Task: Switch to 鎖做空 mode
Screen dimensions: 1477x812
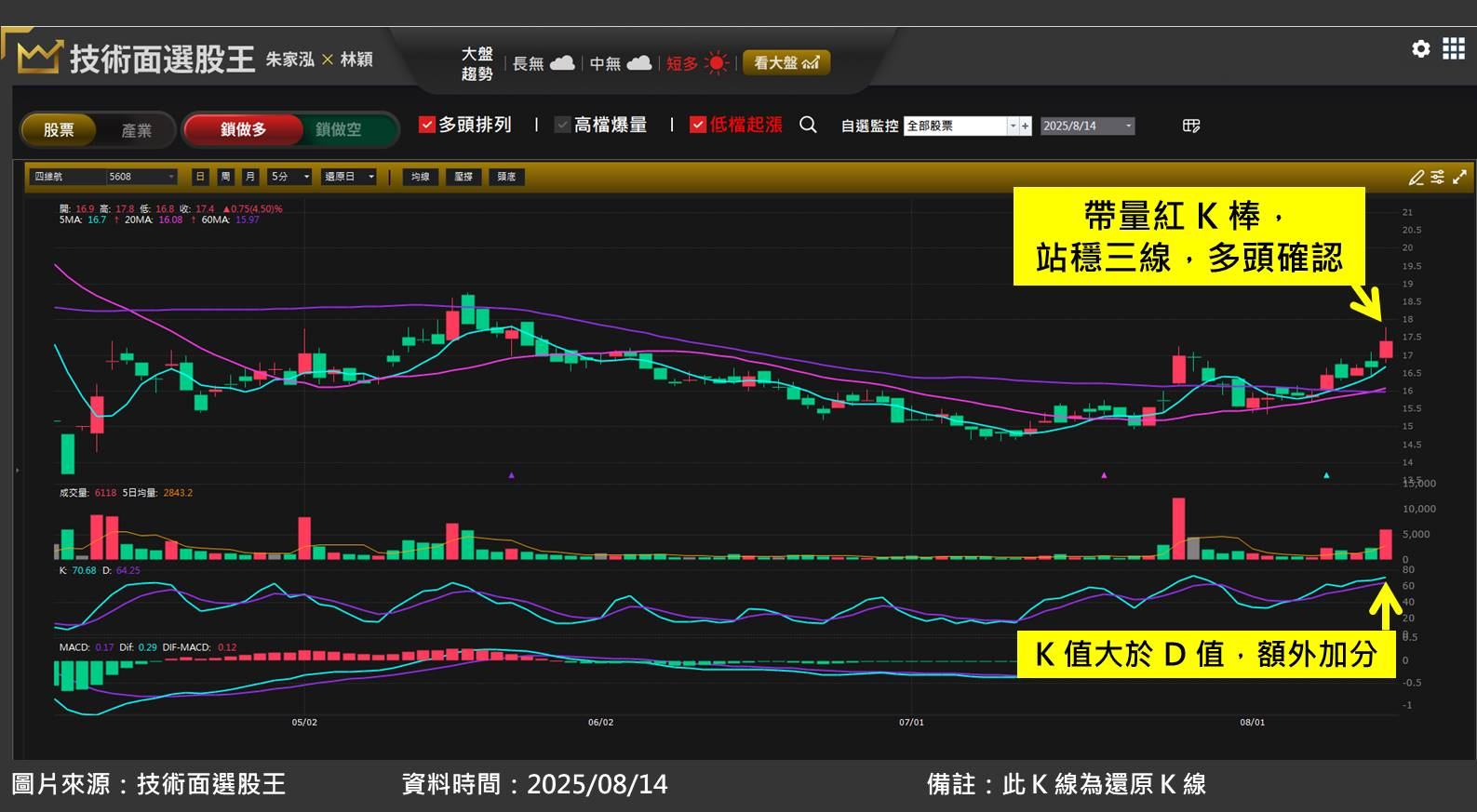Action: pos(338,129)
